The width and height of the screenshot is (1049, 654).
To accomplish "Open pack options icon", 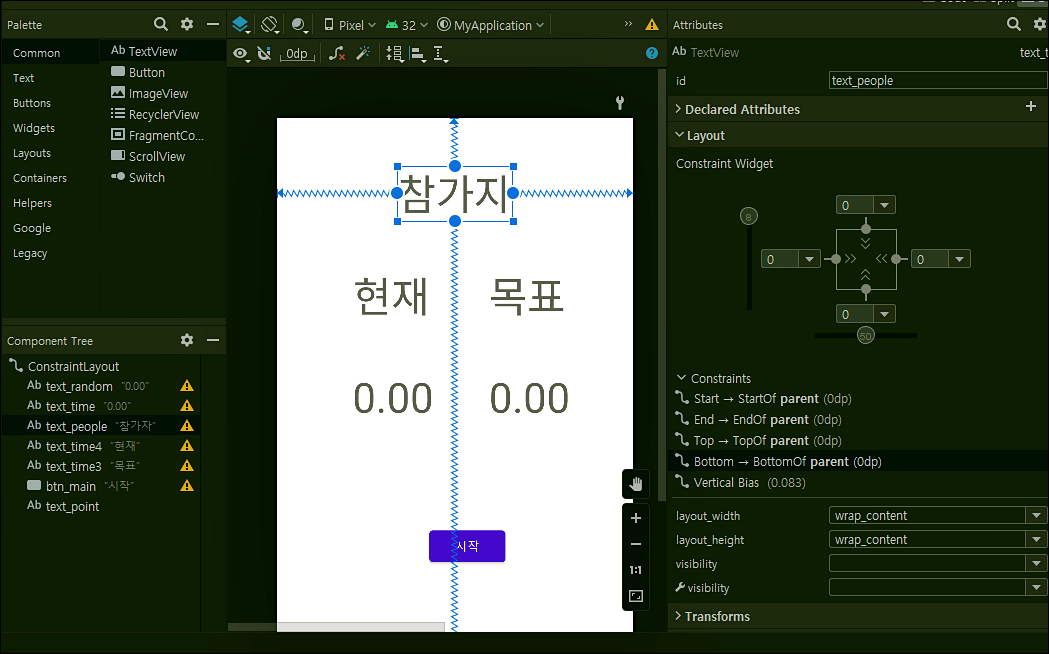I will pos(395,53).
